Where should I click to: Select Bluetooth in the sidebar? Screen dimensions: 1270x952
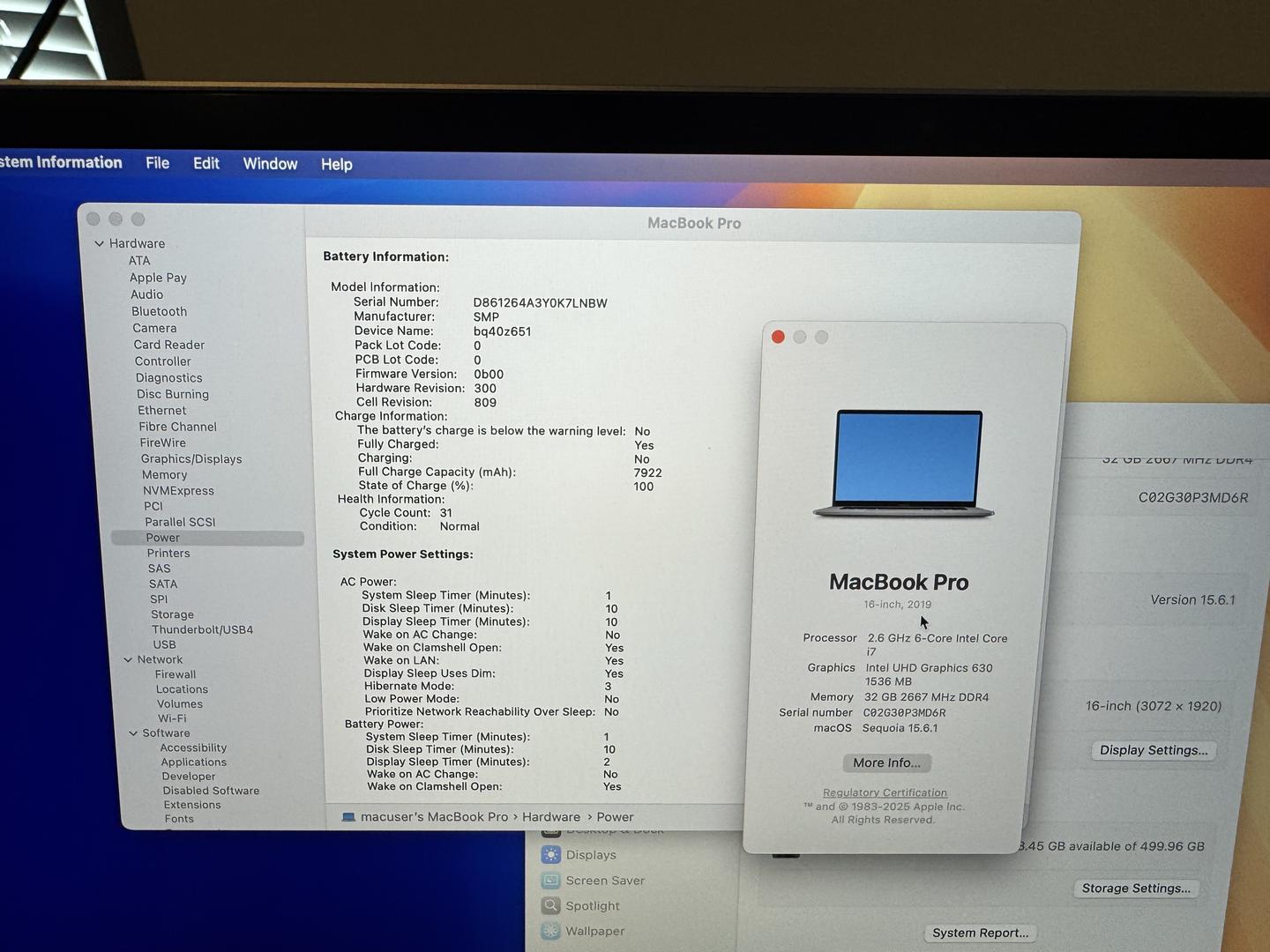159,311
